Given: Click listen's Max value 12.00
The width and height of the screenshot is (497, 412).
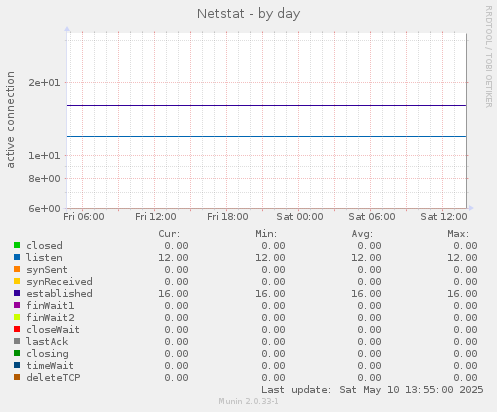Looking at the screenshot, I should pos(462,258).
